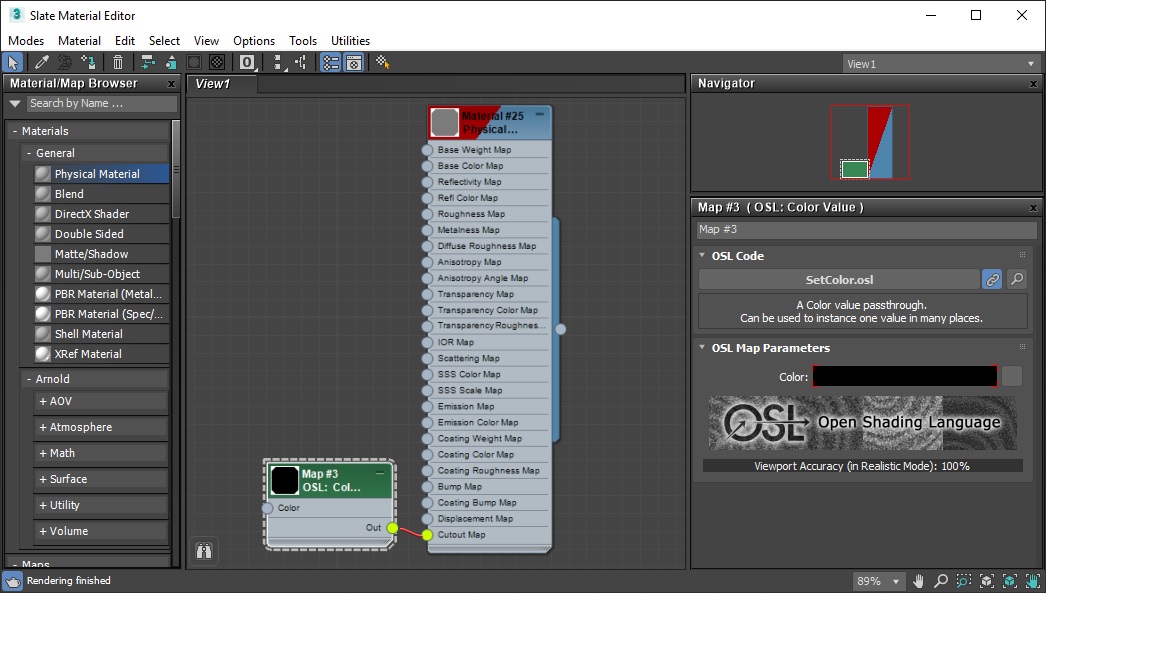Activate the Pan tool at bottom right
This screenshot has width=1152, height=648.
click(919, 581)
